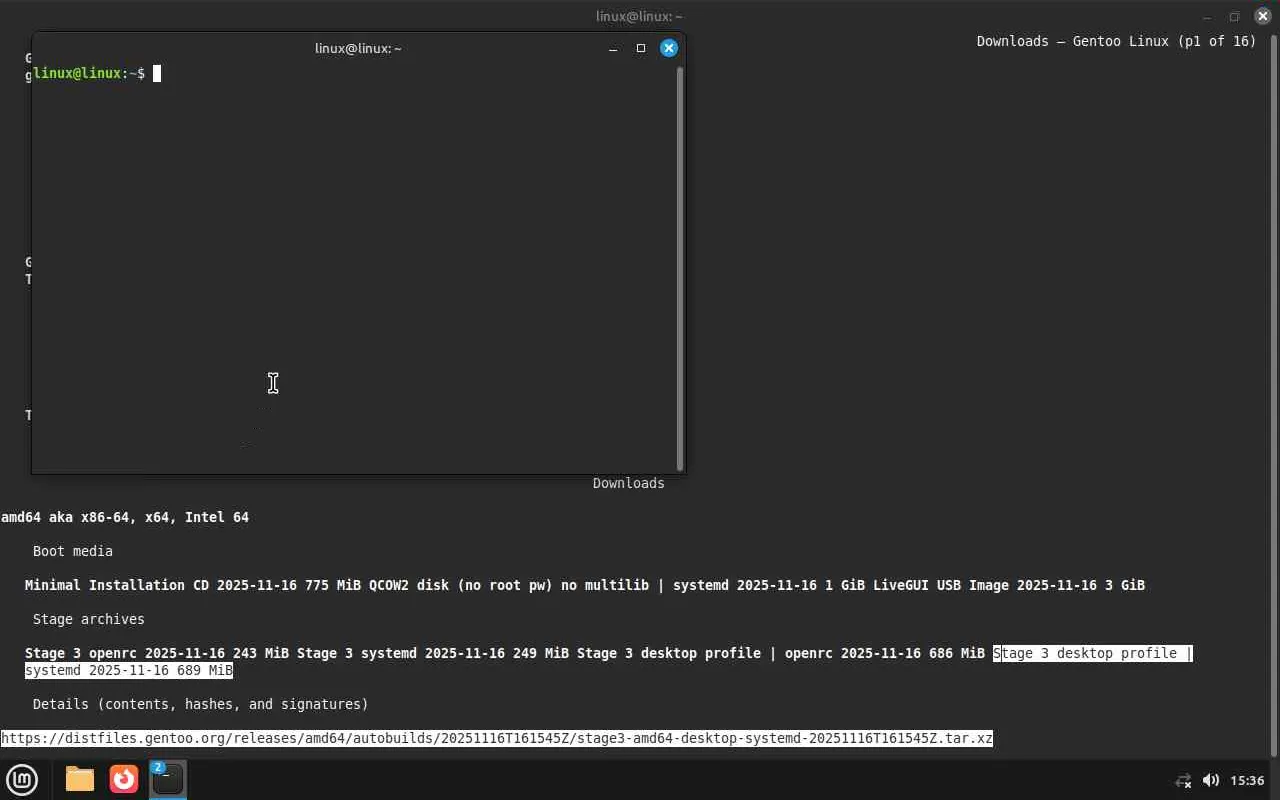Click the front terminal's vertical scrollbar
Screen dimensions: 1280x800
681,267
